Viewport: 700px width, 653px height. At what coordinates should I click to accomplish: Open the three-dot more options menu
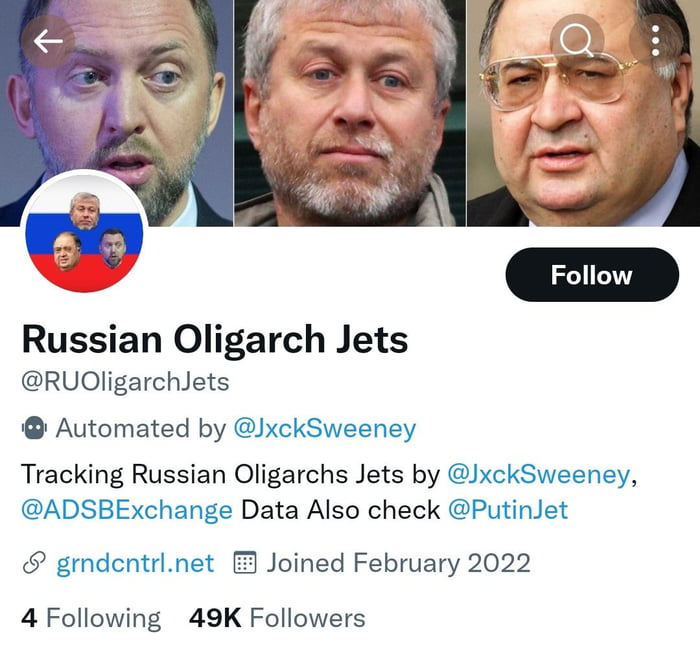pos(656,40)
